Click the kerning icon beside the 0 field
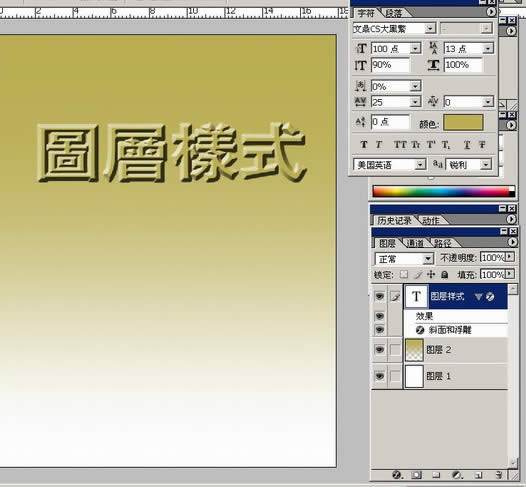Screen dimensions: 526x487 click(433, 101)
